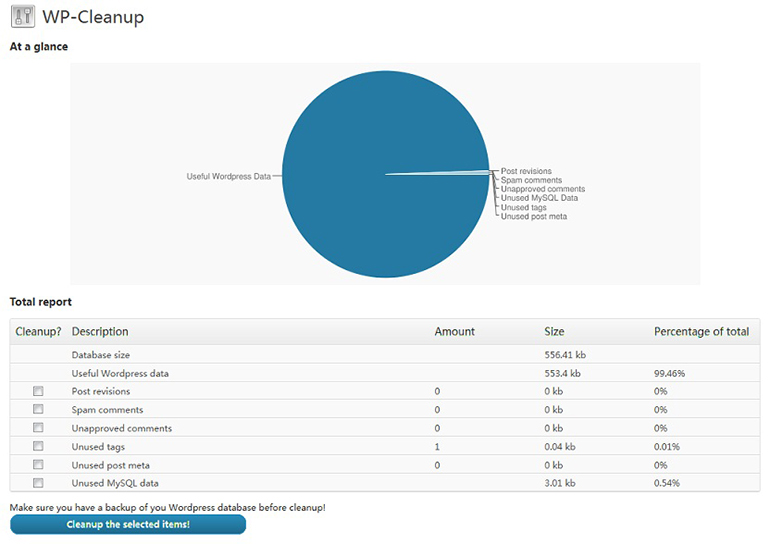Click the Description column header
Screen dimensions: 770x544
click(100, 331)
